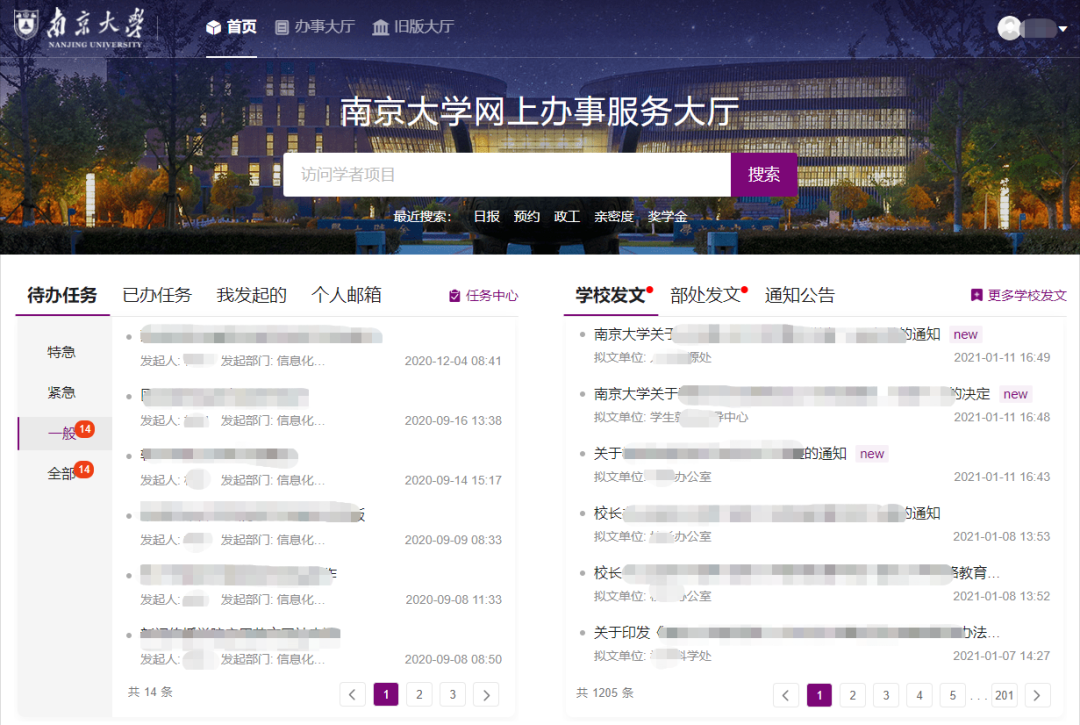Image resolution: width=1080 pixels, height=725 pixels.
Task: Select page 2 in documents pagination
Action: pyautogui.click(x=853, y=695)
